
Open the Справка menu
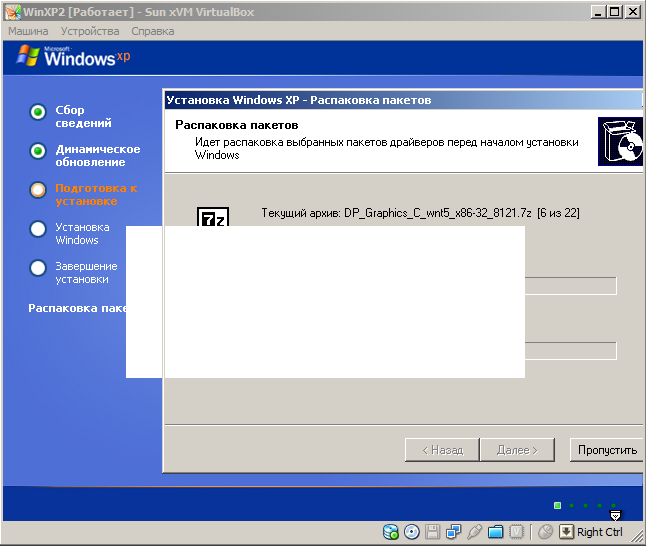point(152,31)
